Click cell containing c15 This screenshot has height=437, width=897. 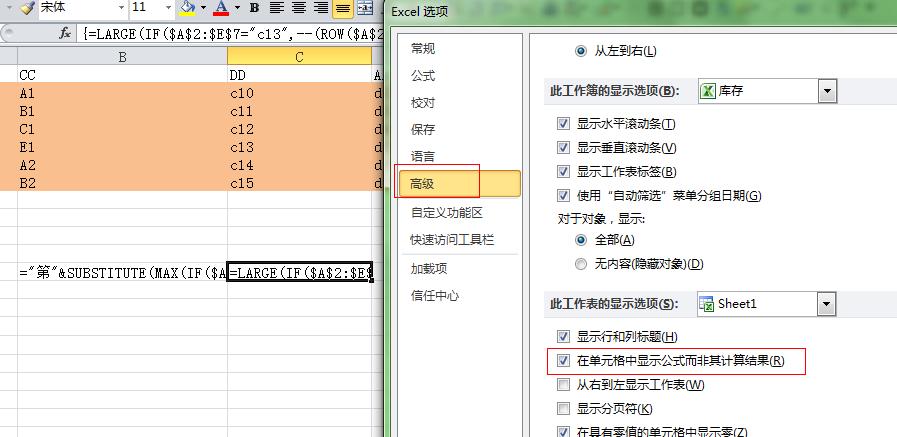click(x=299, y=183)
